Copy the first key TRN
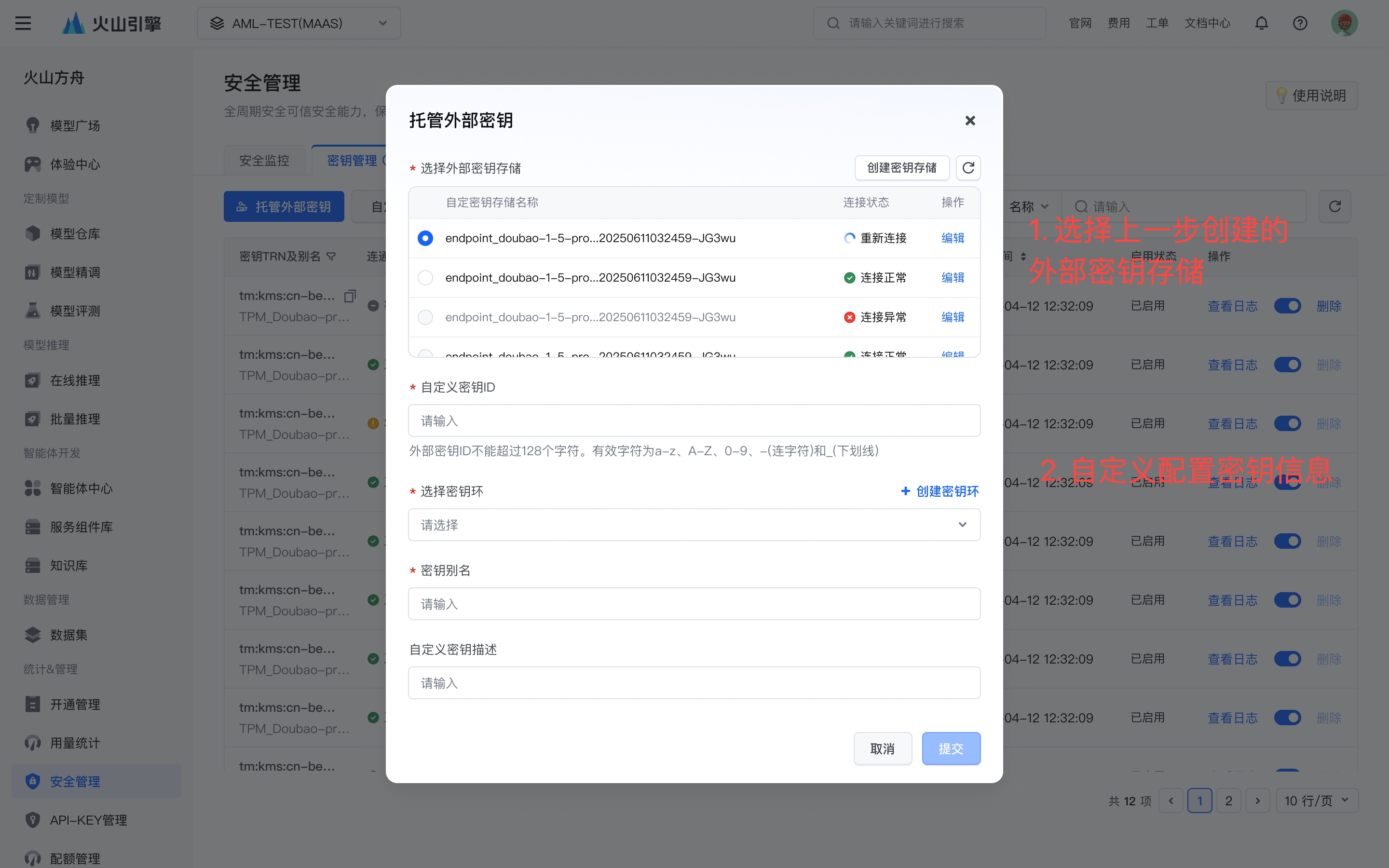This screenshot has height=868, width=1389. (350, 296)
